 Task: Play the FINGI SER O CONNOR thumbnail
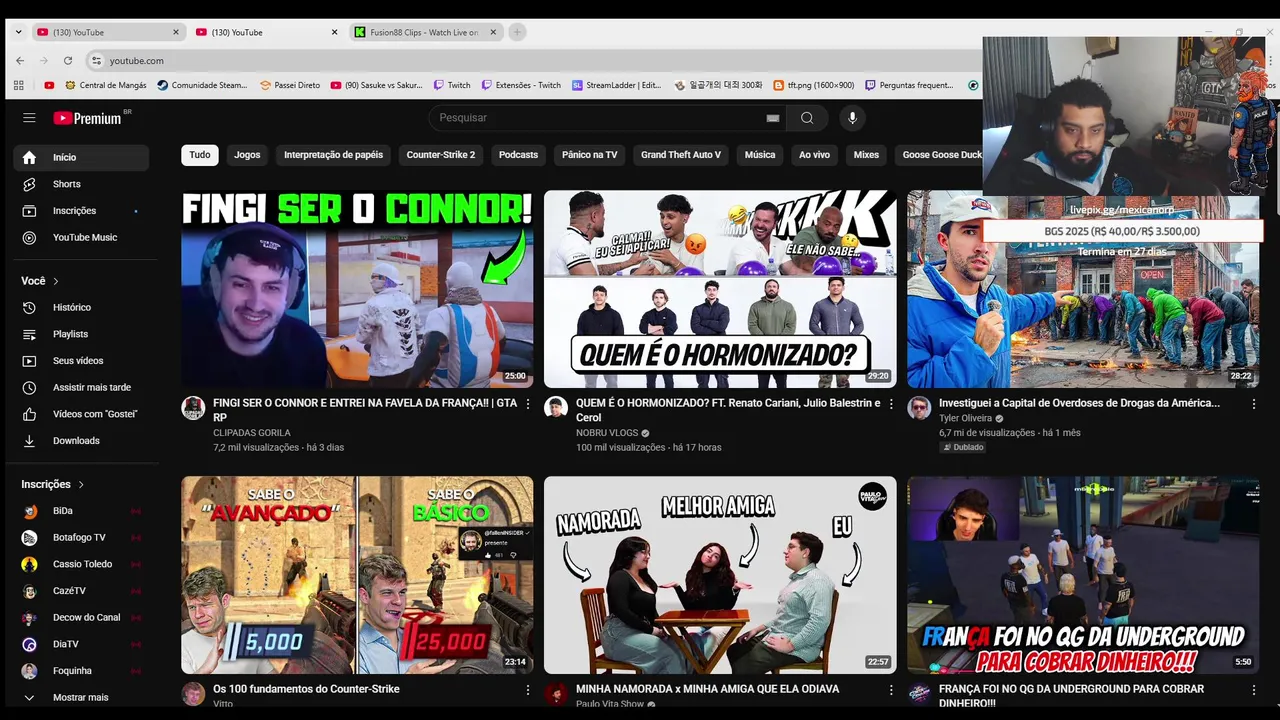point(357,289)
